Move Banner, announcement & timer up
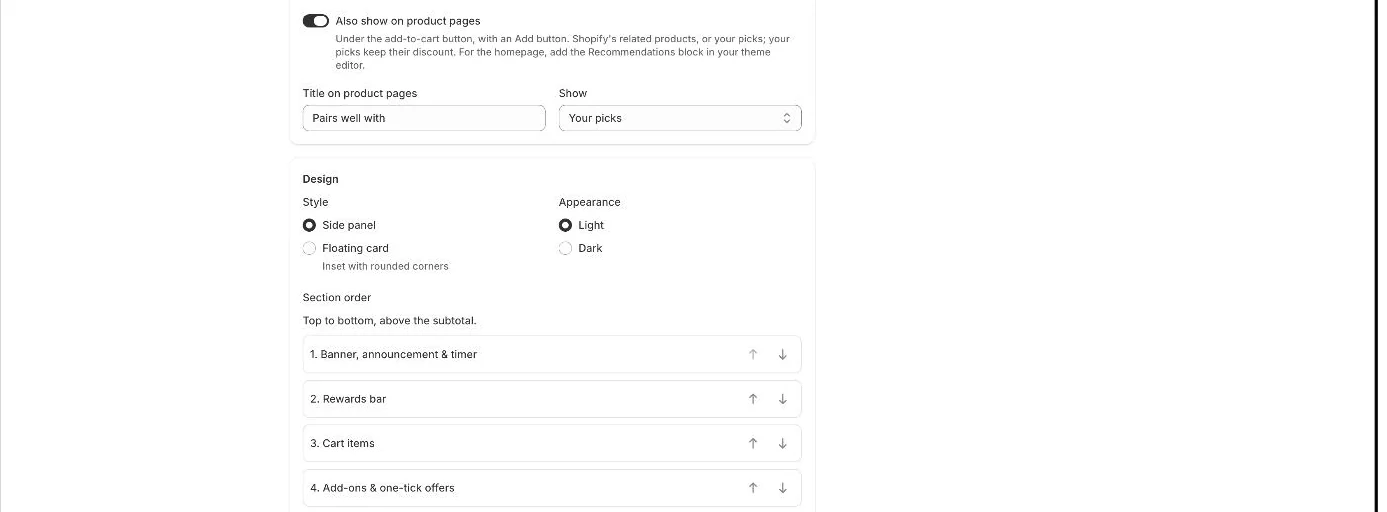The width and height of the screenshot is (1387, 512). coord(753,354)
